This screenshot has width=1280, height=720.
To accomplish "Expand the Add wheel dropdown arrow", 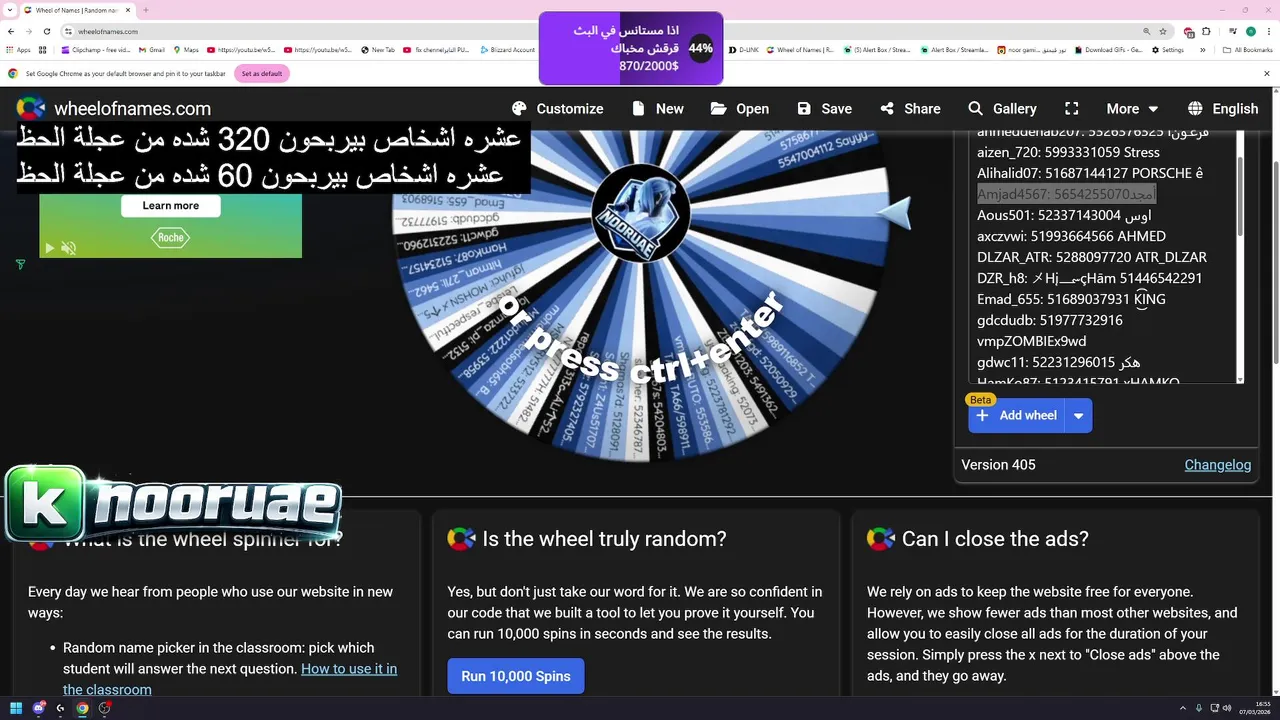I will click(x=1079, y=415).
